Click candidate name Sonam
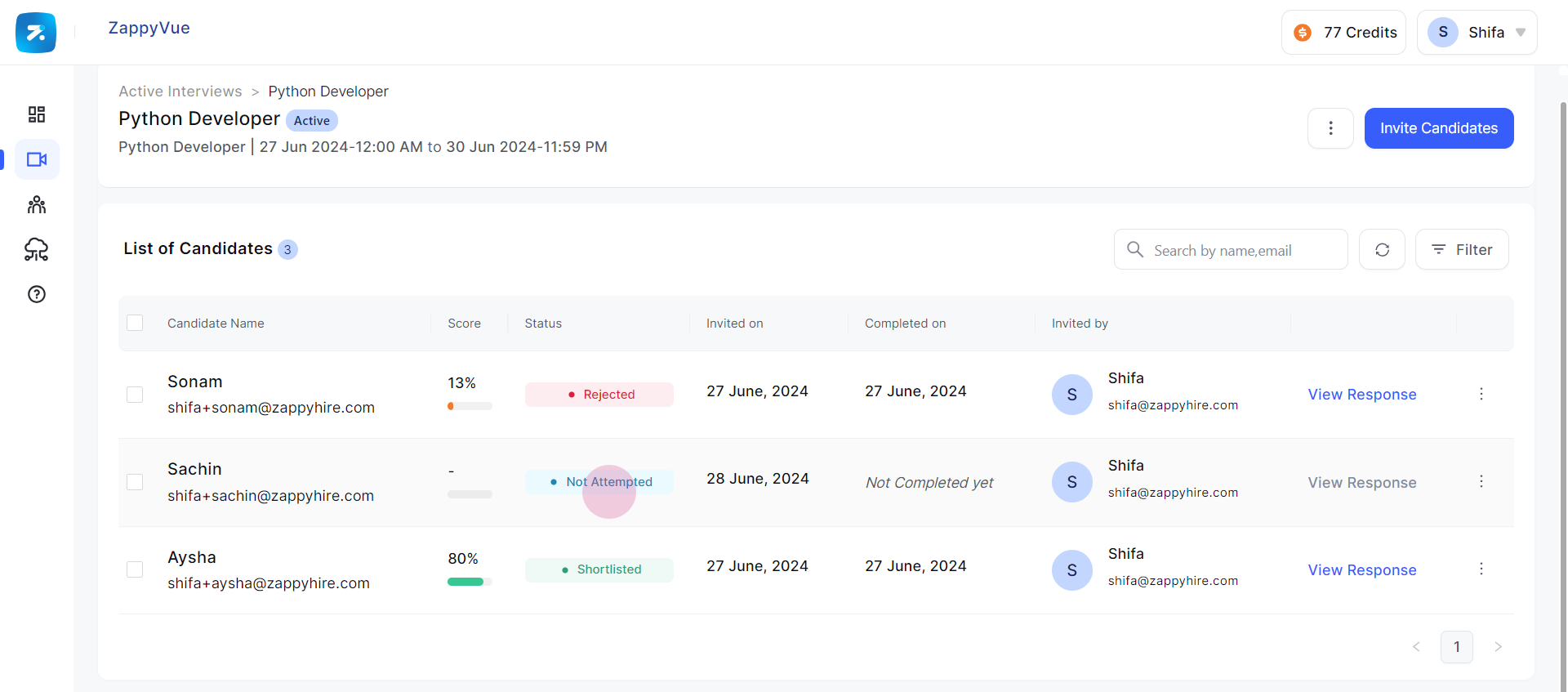 point(195,382)
